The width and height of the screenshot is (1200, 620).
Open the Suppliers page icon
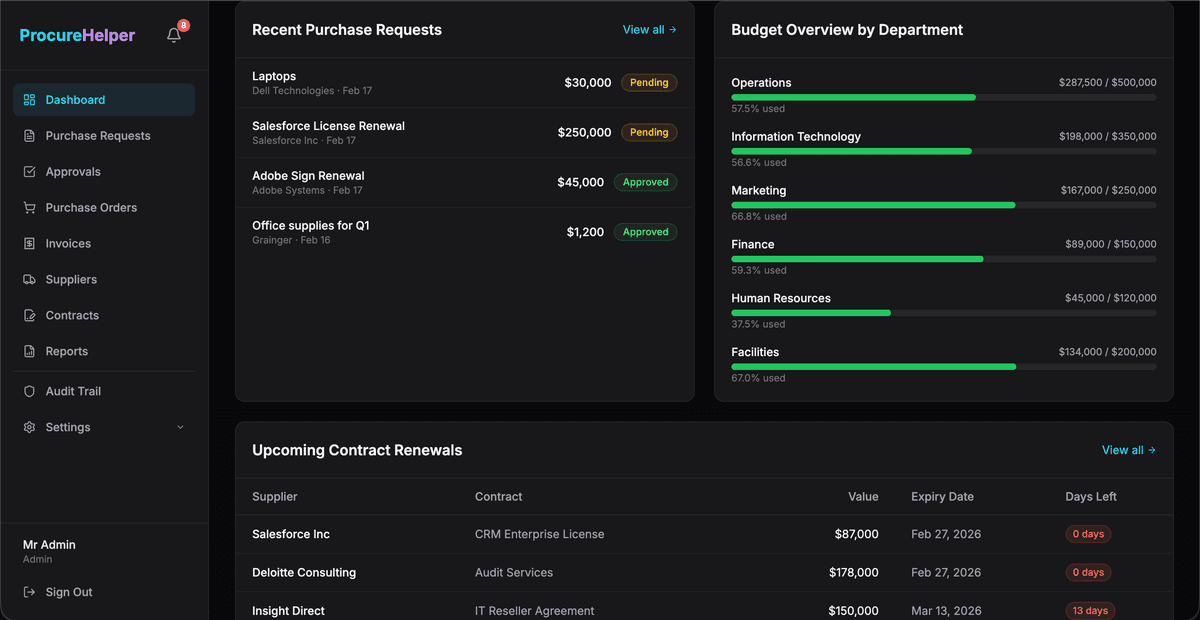28,279
